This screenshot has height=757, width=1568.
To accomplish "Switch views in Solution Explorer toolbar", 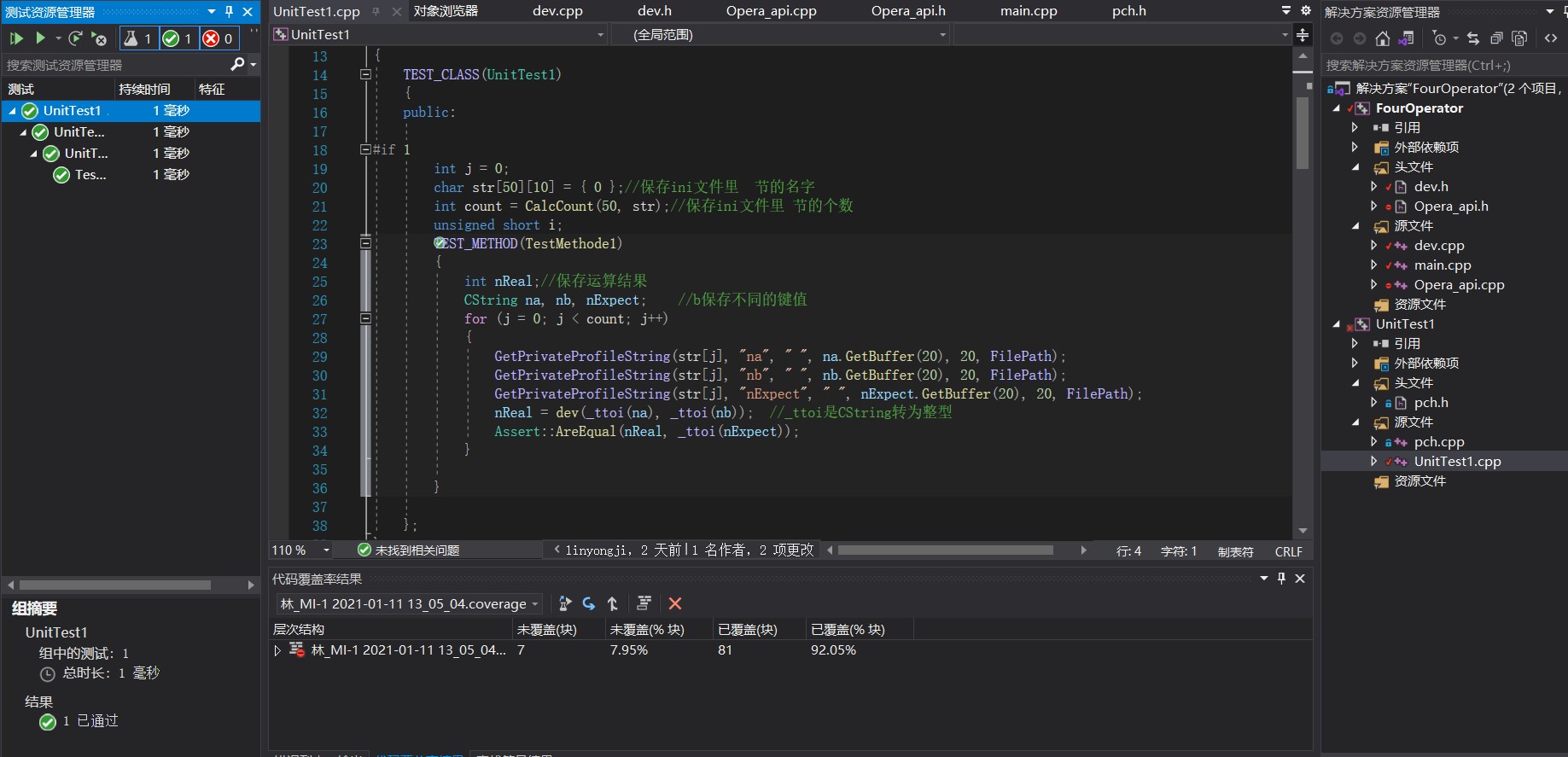I will (x=1407, y=38).
